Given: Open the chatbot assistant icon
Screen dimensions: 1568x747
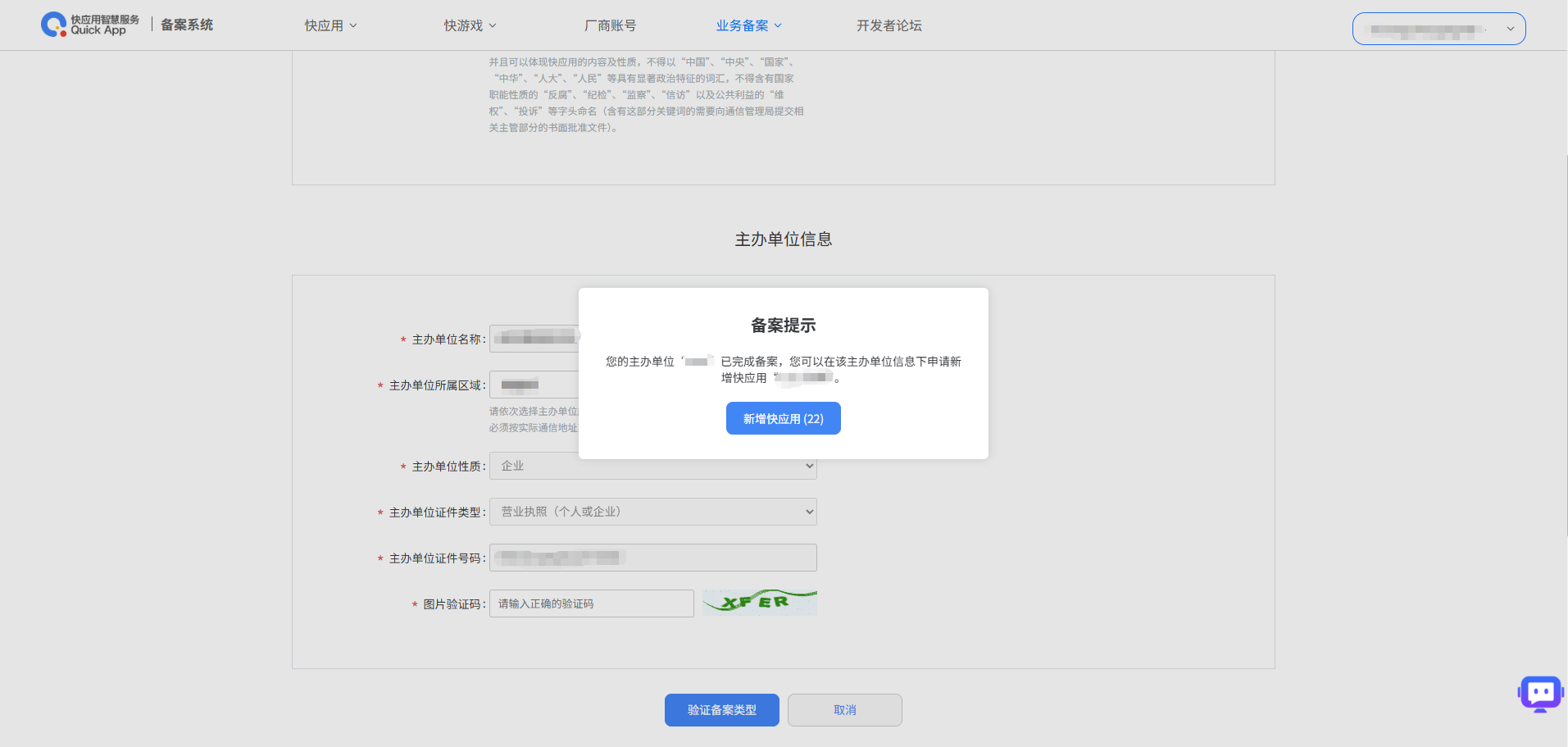Looking at the screenshot, I should (x=1540, y=694).
